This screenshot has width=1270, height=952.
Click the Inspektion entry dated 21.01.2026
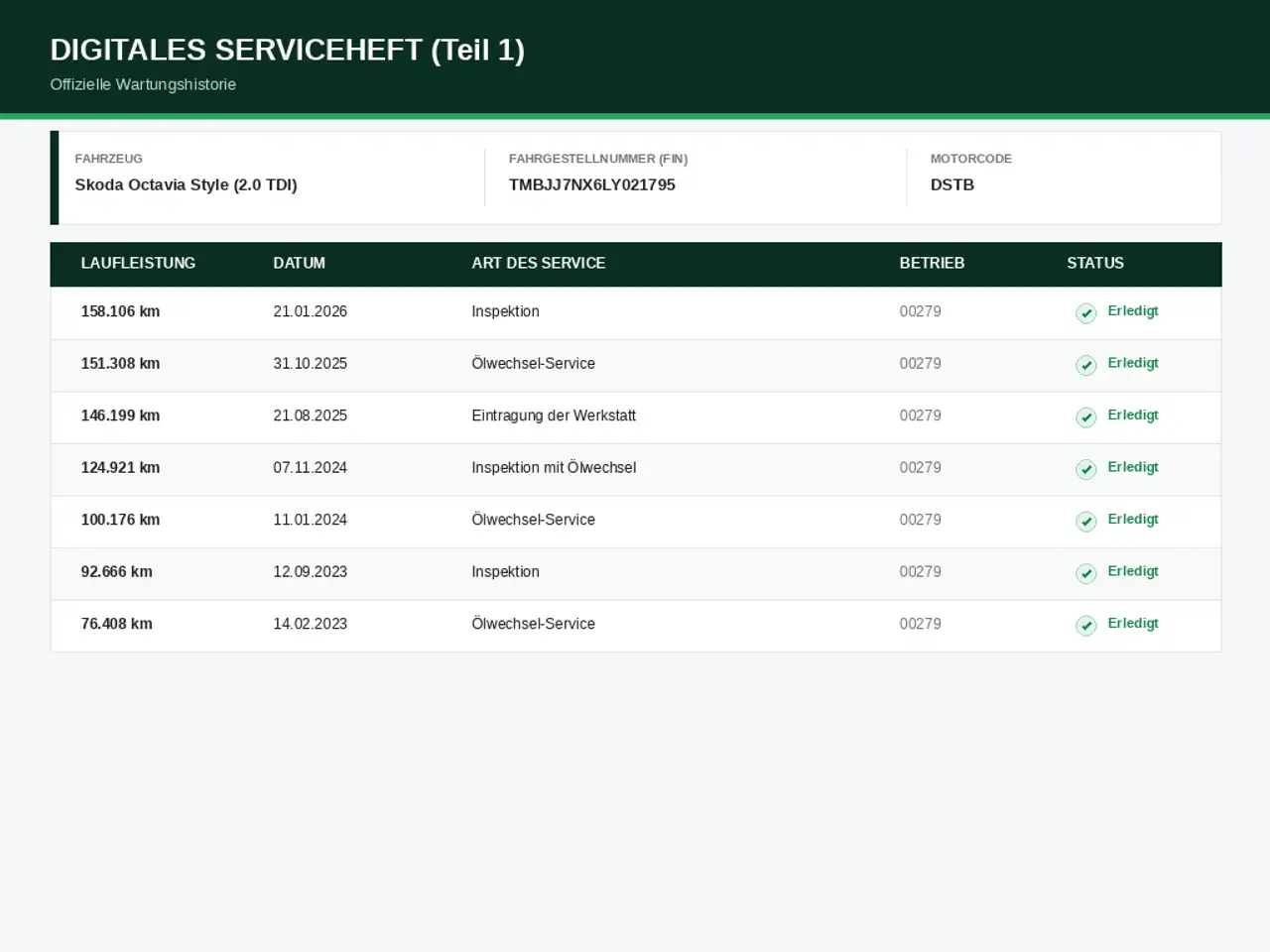point(506,311)
